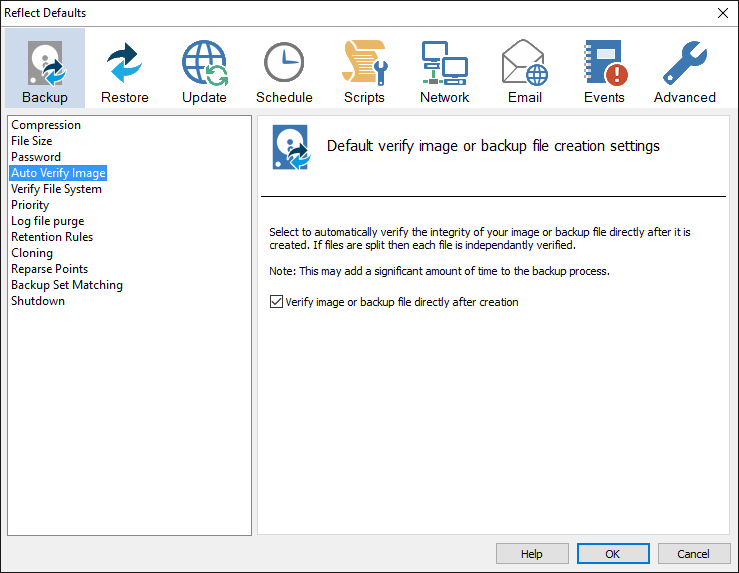This screenshot has width=739, height=573.
Task: Select the Update globe icon
Action: coord(204,70)
